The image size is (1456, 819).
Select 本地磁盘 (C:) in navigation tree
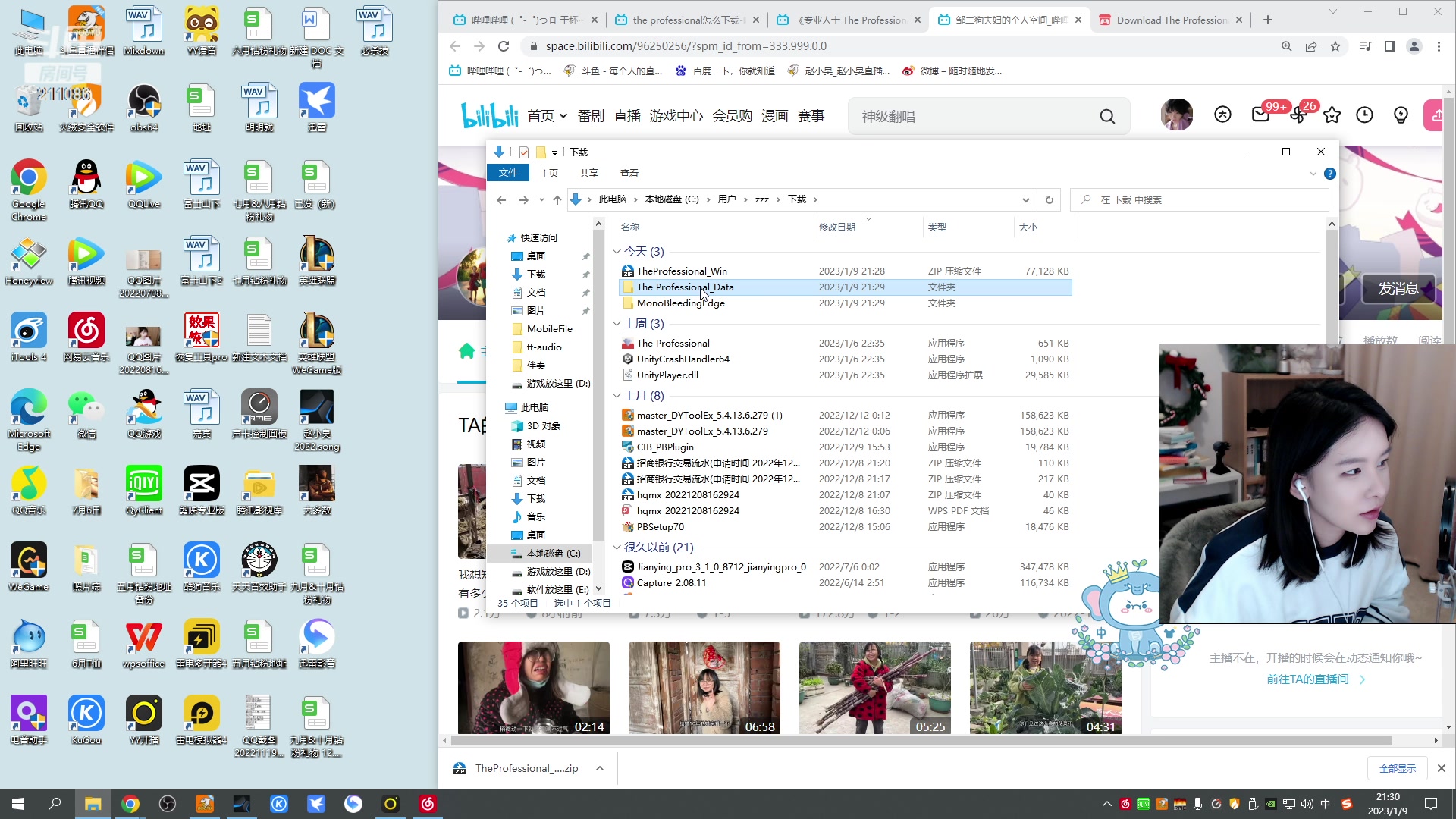tap(554, 554)
